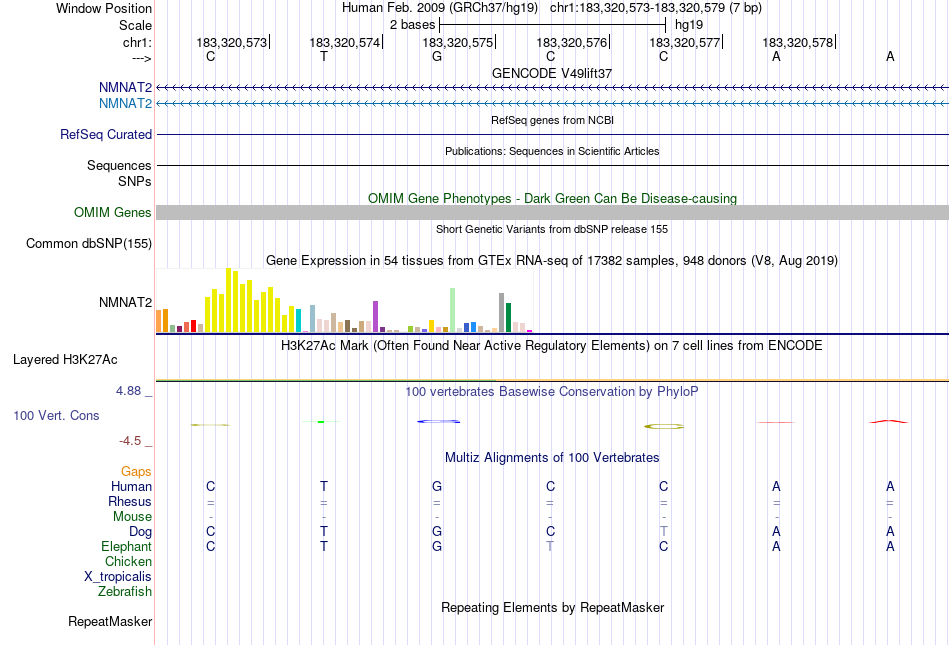950x645 pixels.
Task: Click Repeating Elements by RepeatMasker title
Action: click(x=552, y=607)
